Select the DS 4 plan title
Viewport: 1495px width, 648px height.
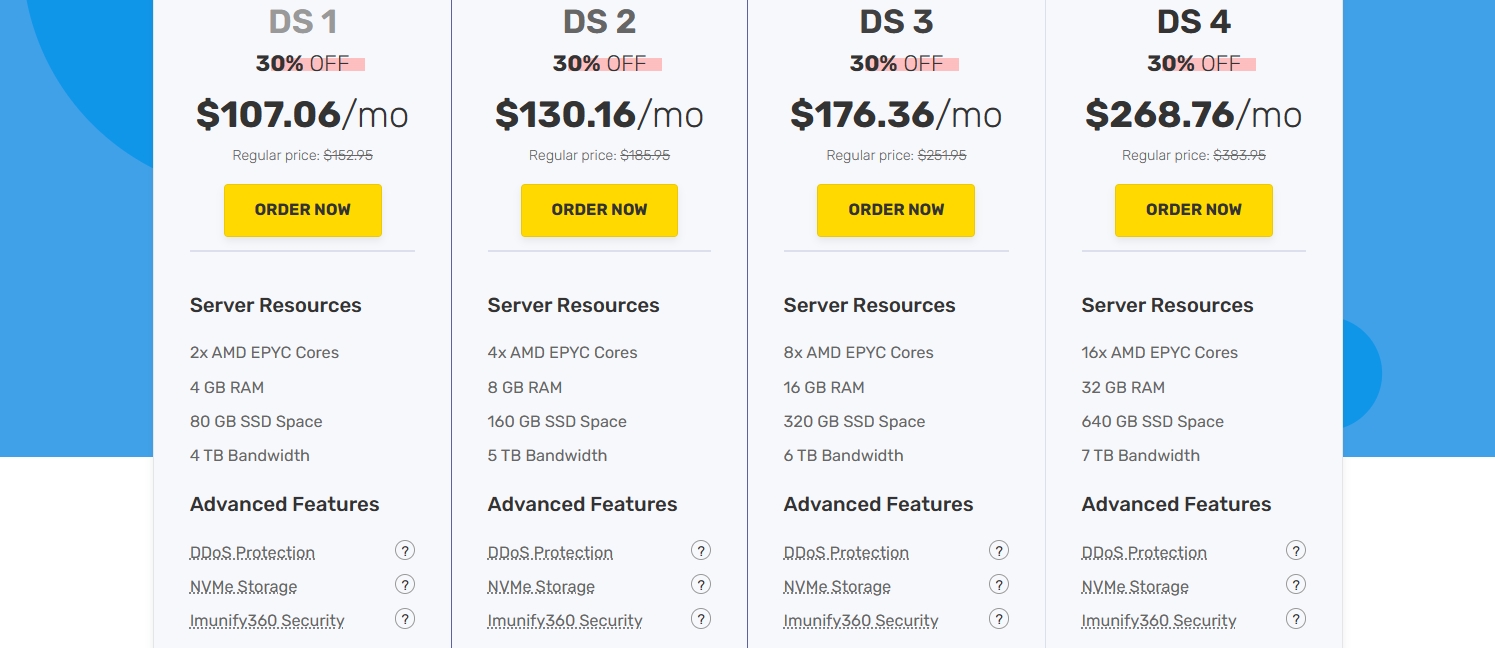pyautogui.click(x=1193, y=22)
